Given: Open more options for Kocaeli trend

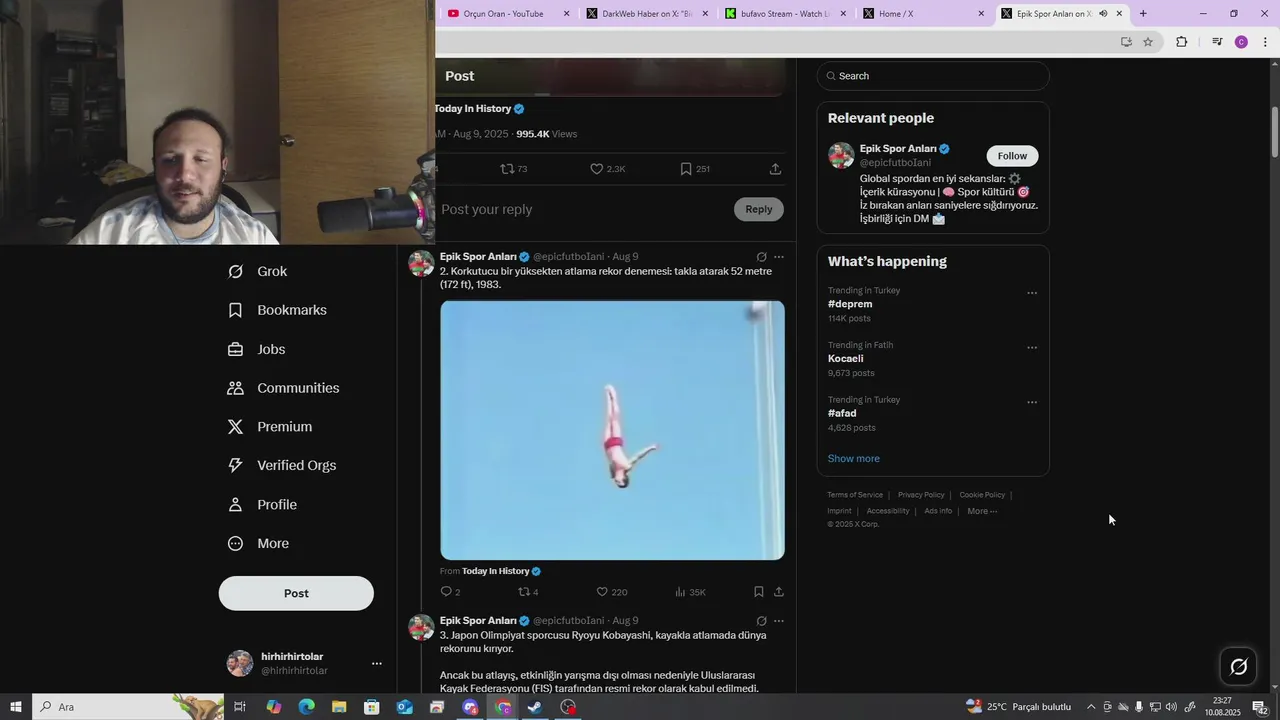Looking at the screenshot, I should (x=1032, y=348).
